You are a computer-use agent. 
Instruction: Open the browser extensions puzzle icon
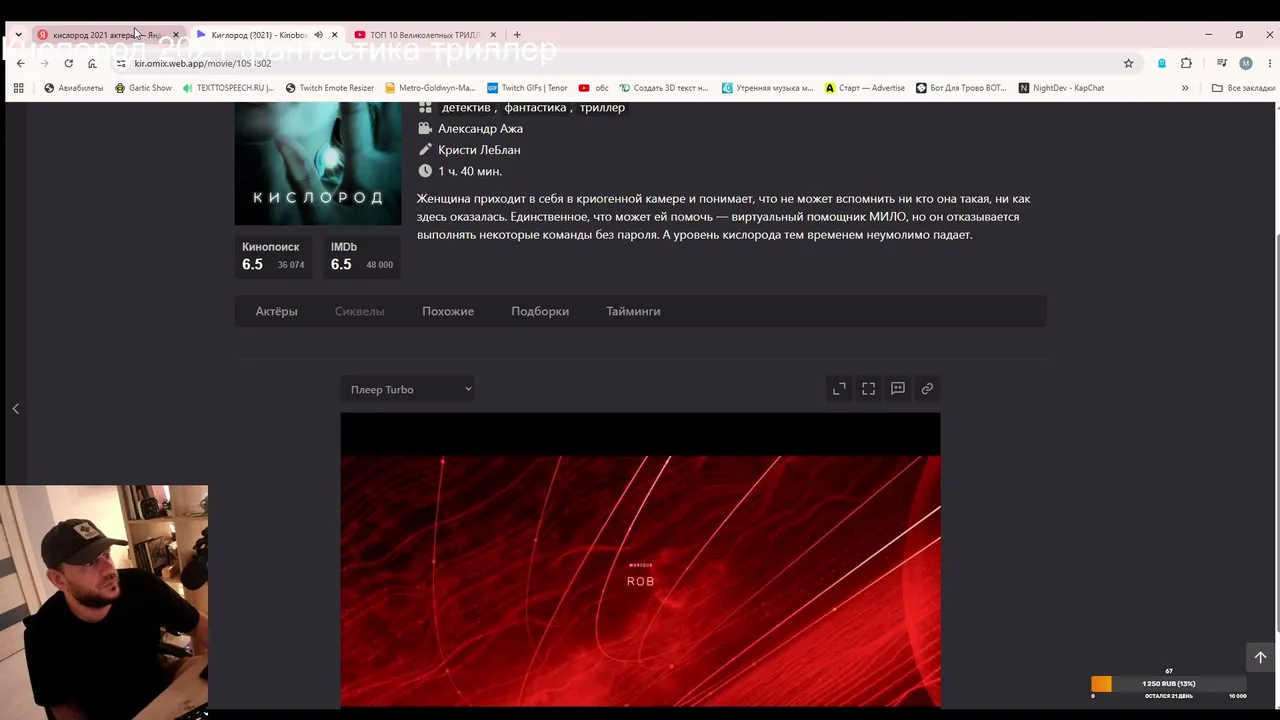coord(1186,63)
